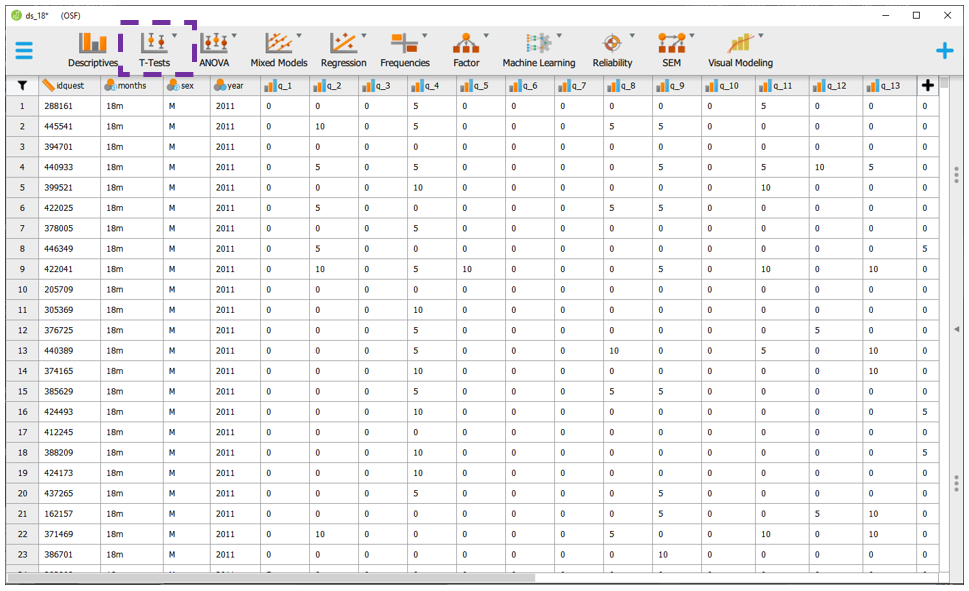This screenshot has width=969, height=591.
Task: Click the filter funnel icon
Action: (22, 86)
